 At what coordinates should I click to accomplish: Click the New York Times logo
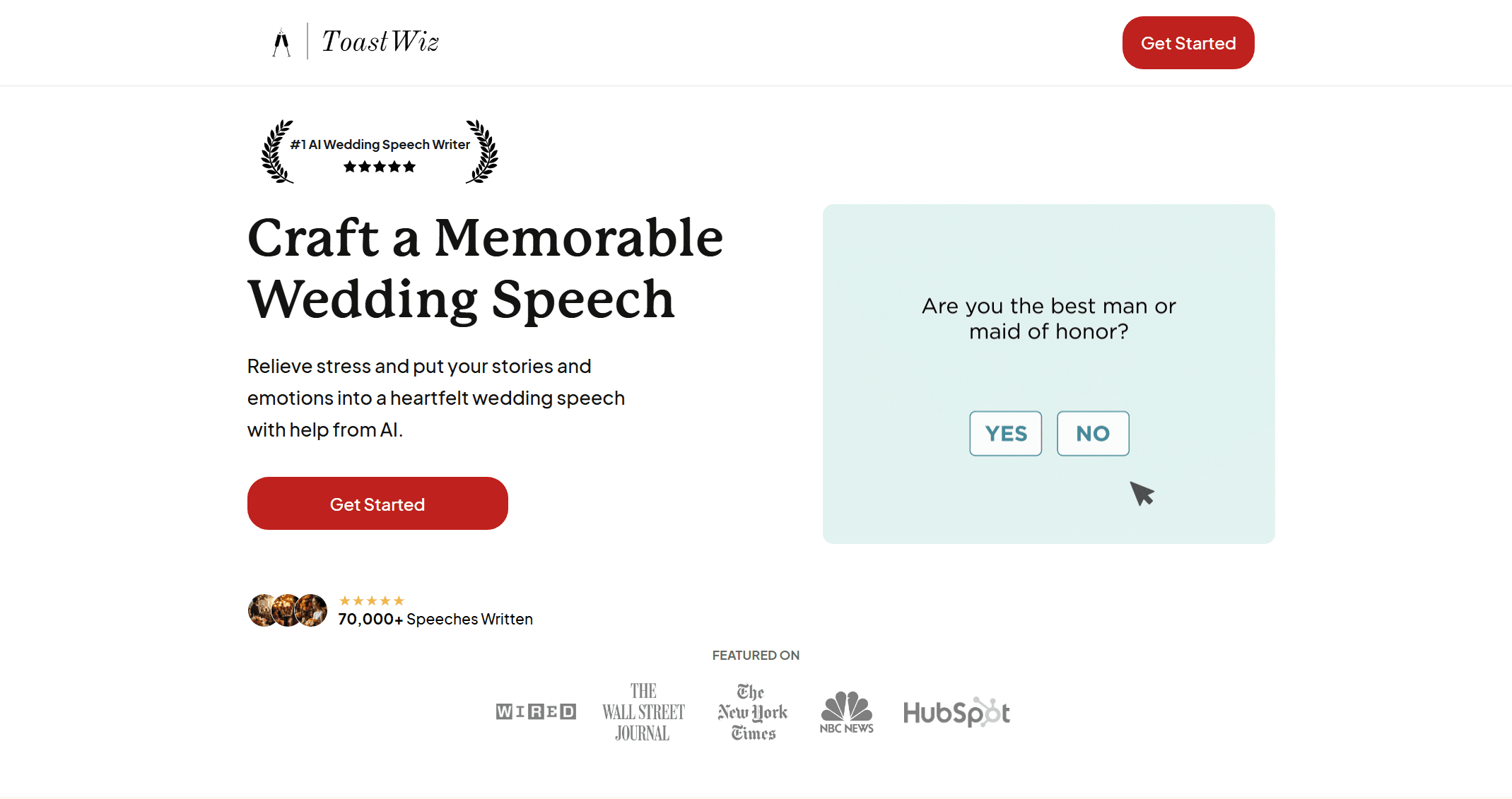point(753,711)
